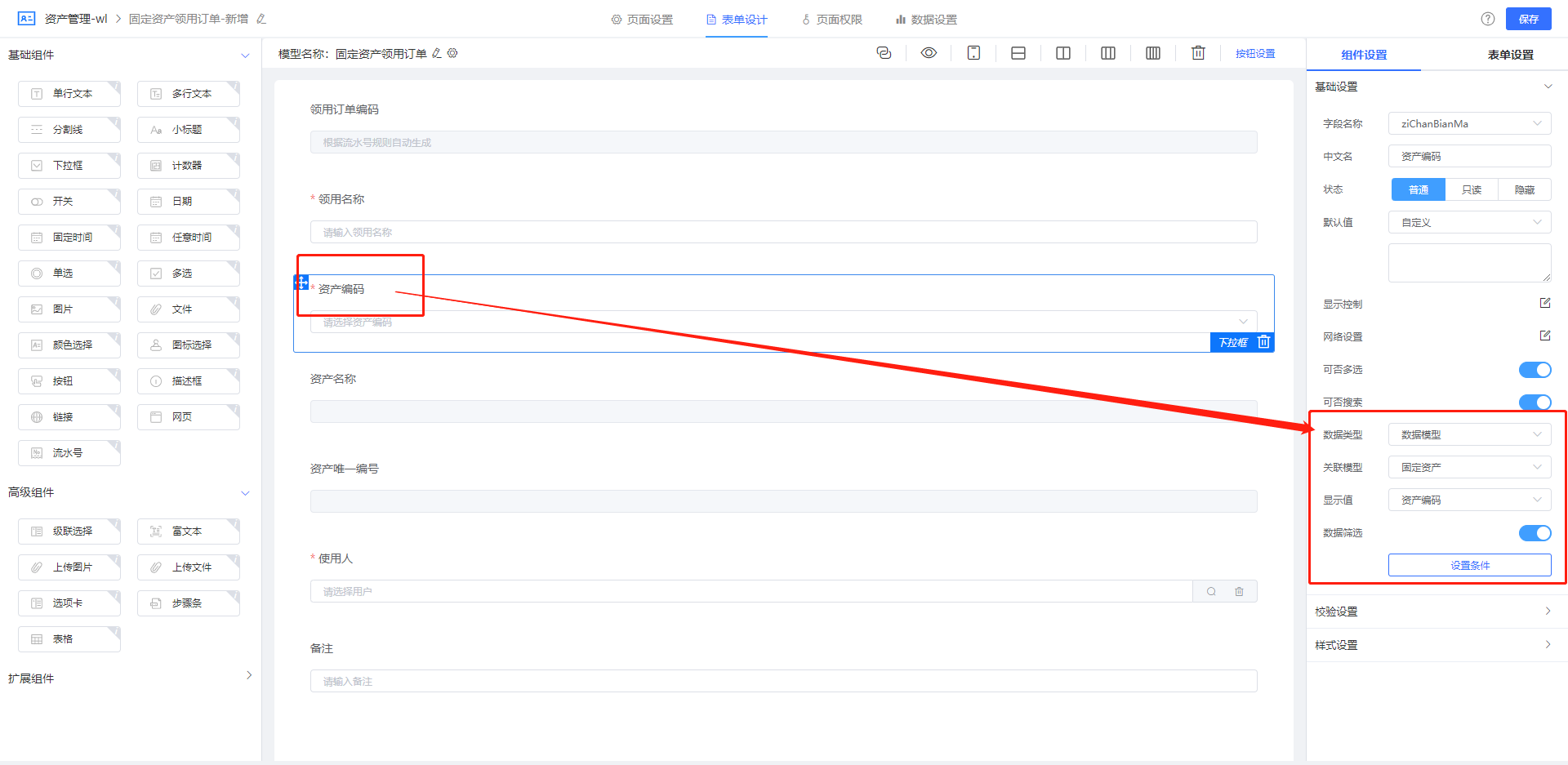This screenshot has height=765, width=1568.
Task: Collapse the 高级组件 section
Action: 245,493
